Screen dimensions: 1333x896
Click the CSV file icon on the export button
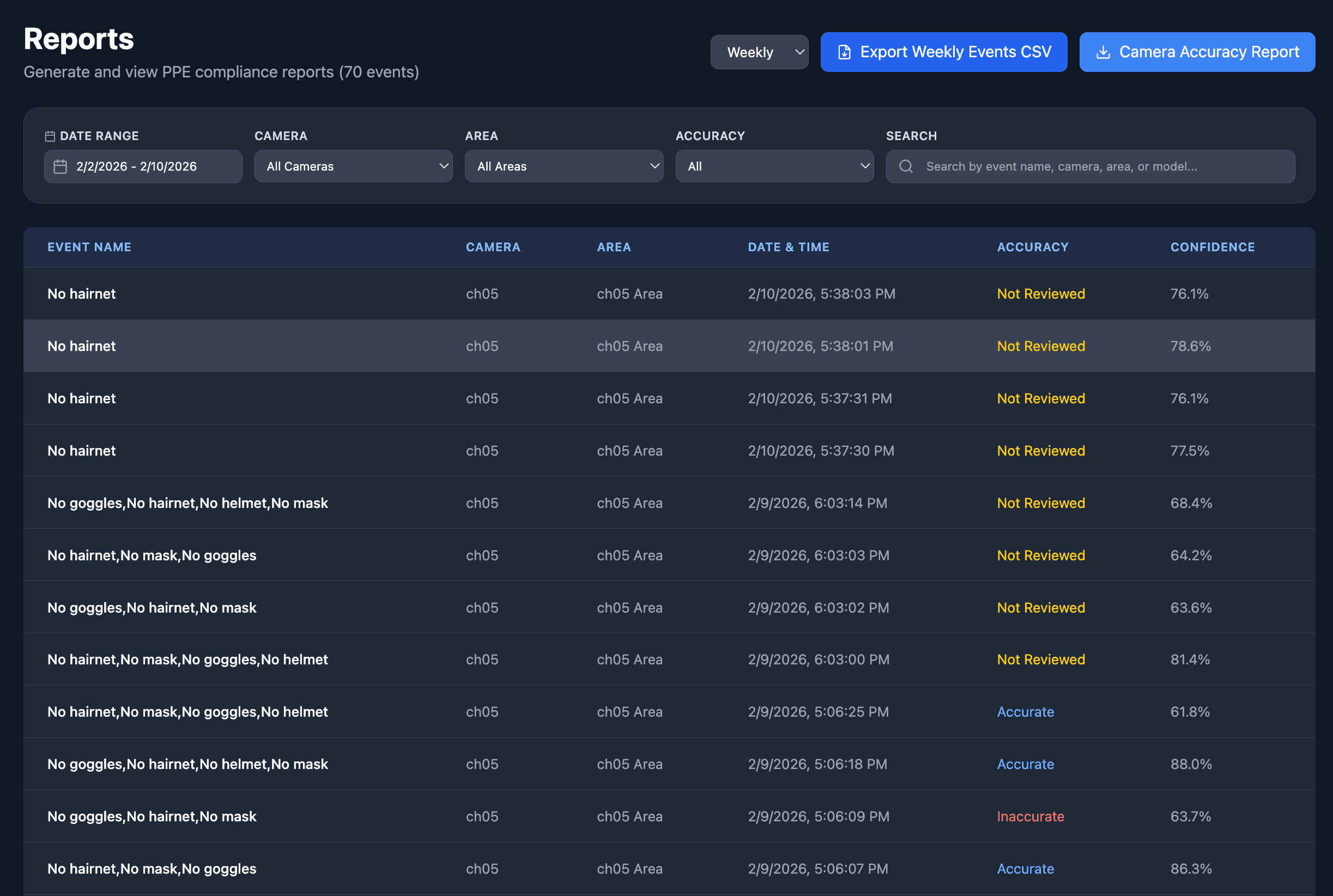[x=845, y=51]
